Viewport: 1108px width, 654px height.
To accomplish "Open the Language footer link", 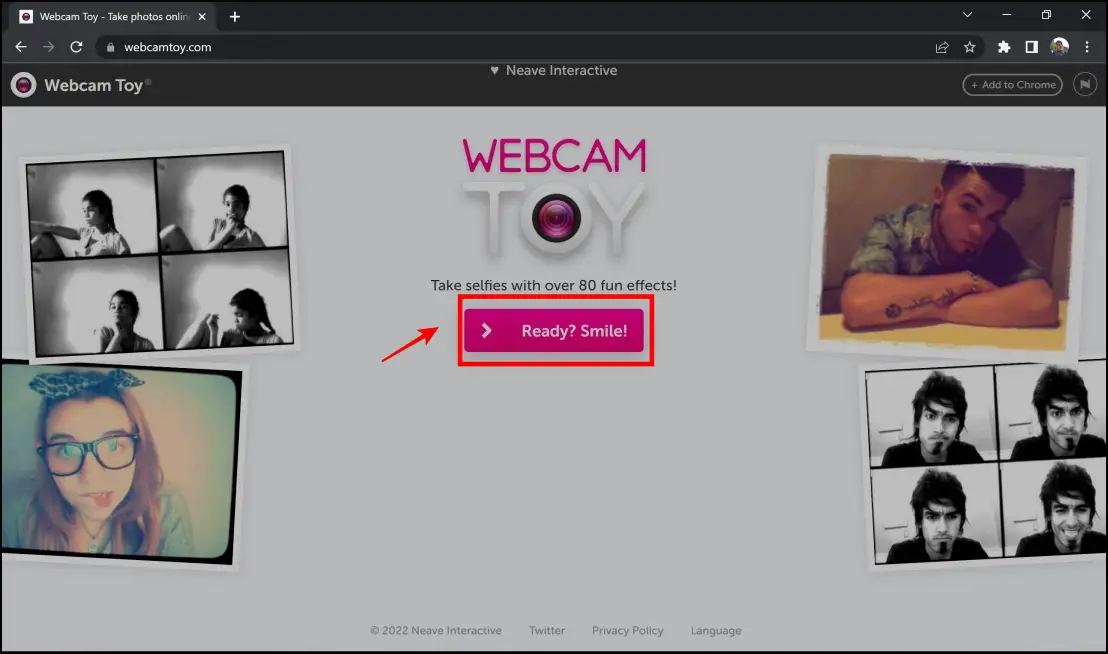I will click(716, 631).
